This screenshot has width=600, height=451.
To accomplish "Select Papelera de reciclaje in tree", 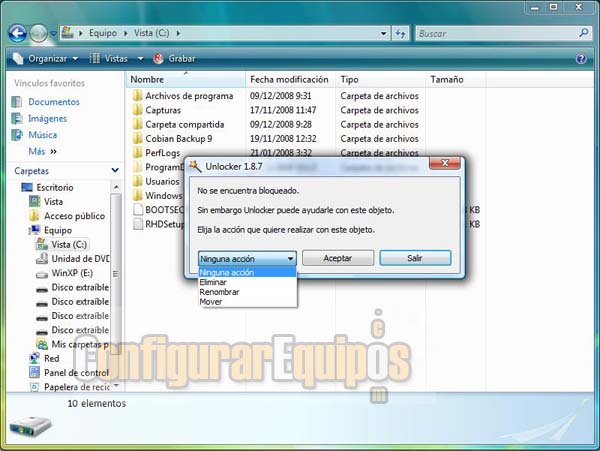I will 77,387.
